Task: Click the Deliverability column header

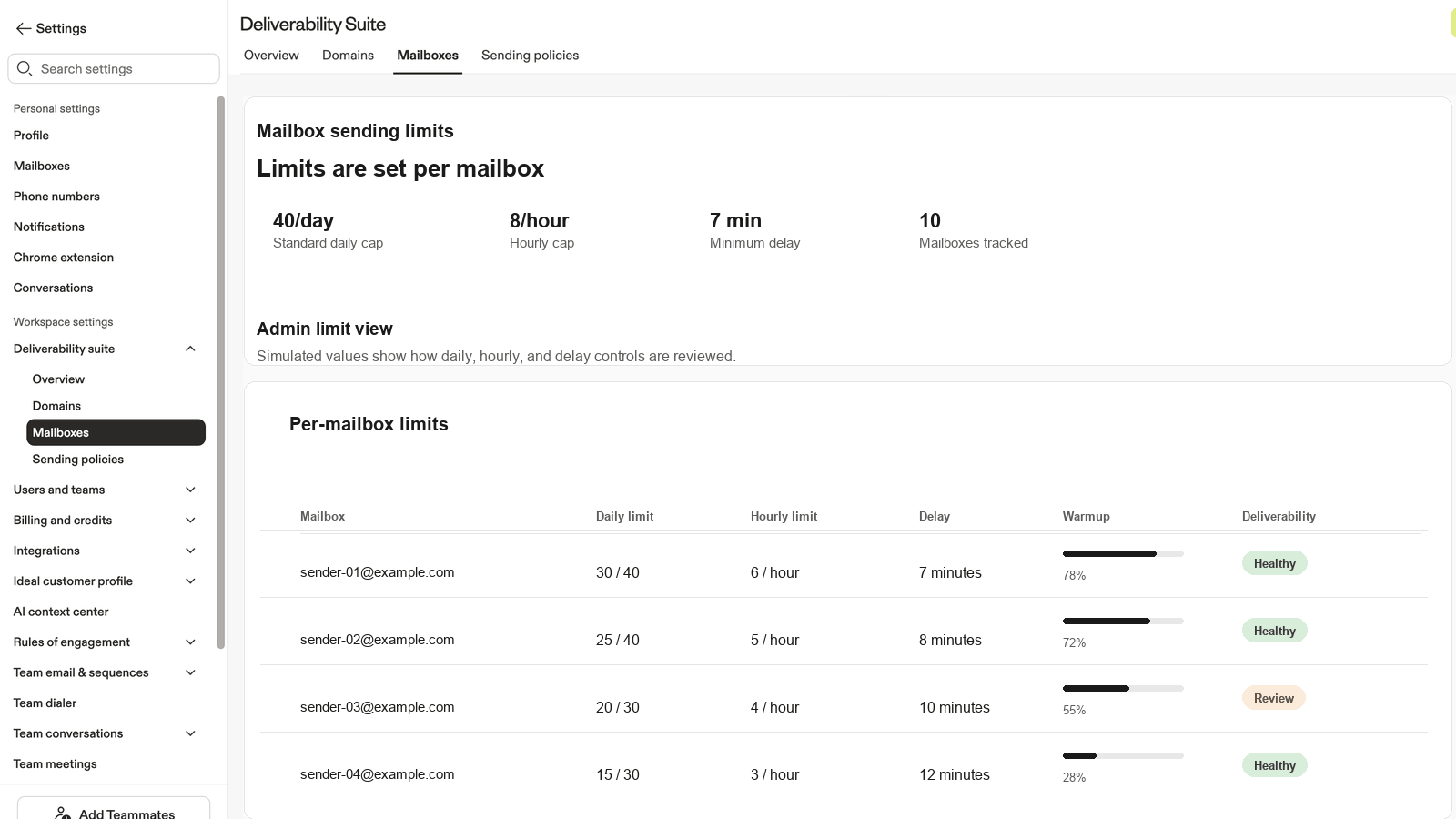Action: click(1279, 516)
